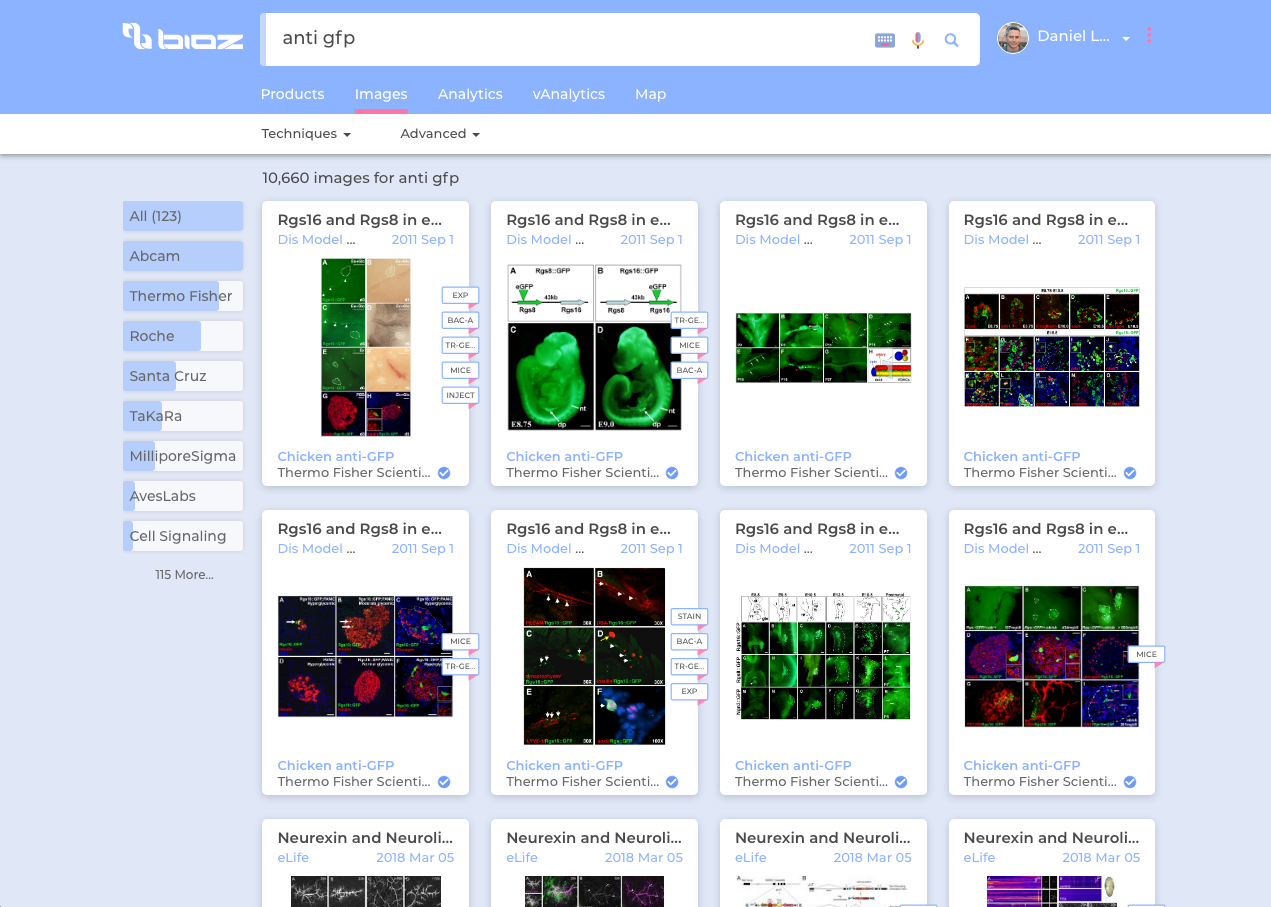
Task: Open the three-dot overflow menu at top right
Action: tap(1148, 34)
